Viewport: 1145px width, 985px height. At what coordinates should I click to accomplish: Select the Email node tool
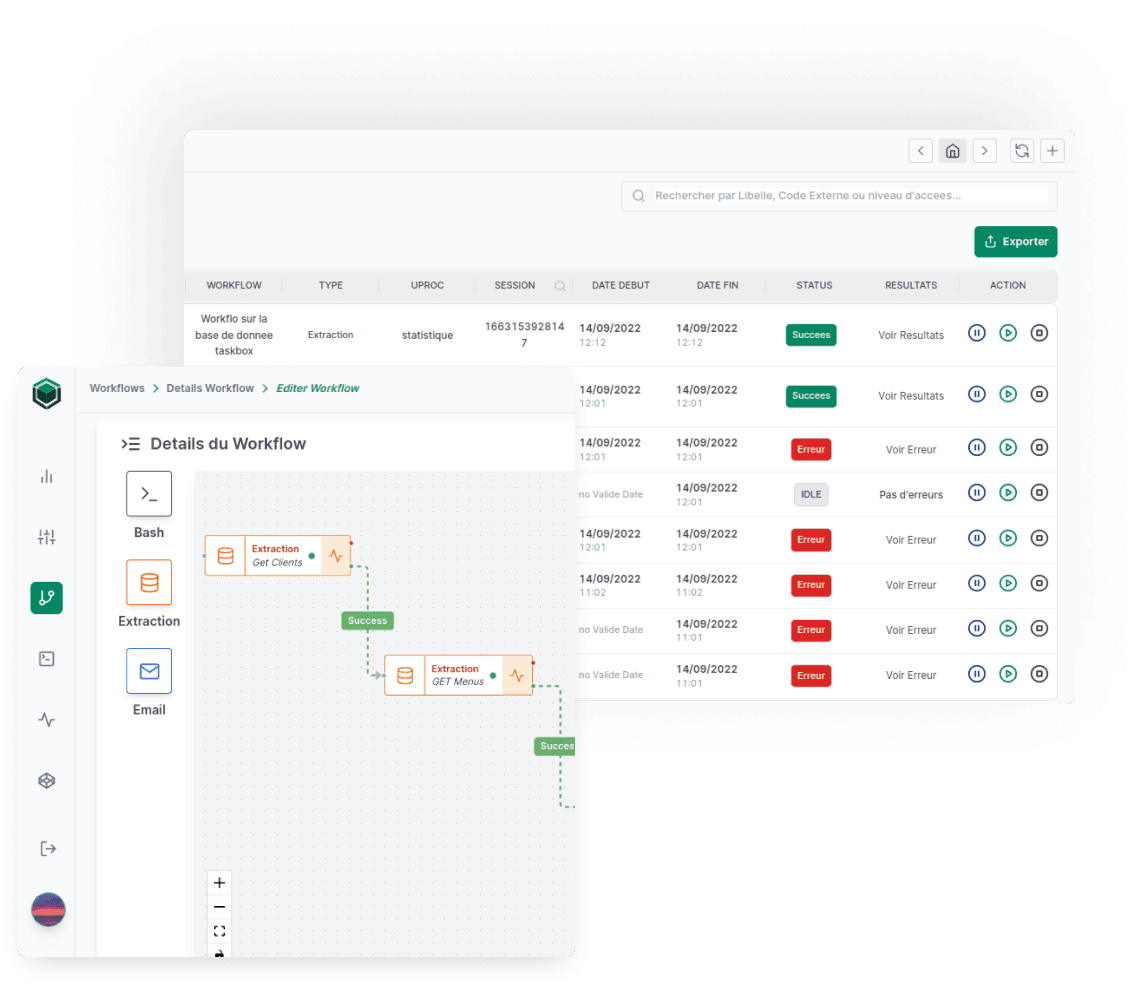click(149, 671)
